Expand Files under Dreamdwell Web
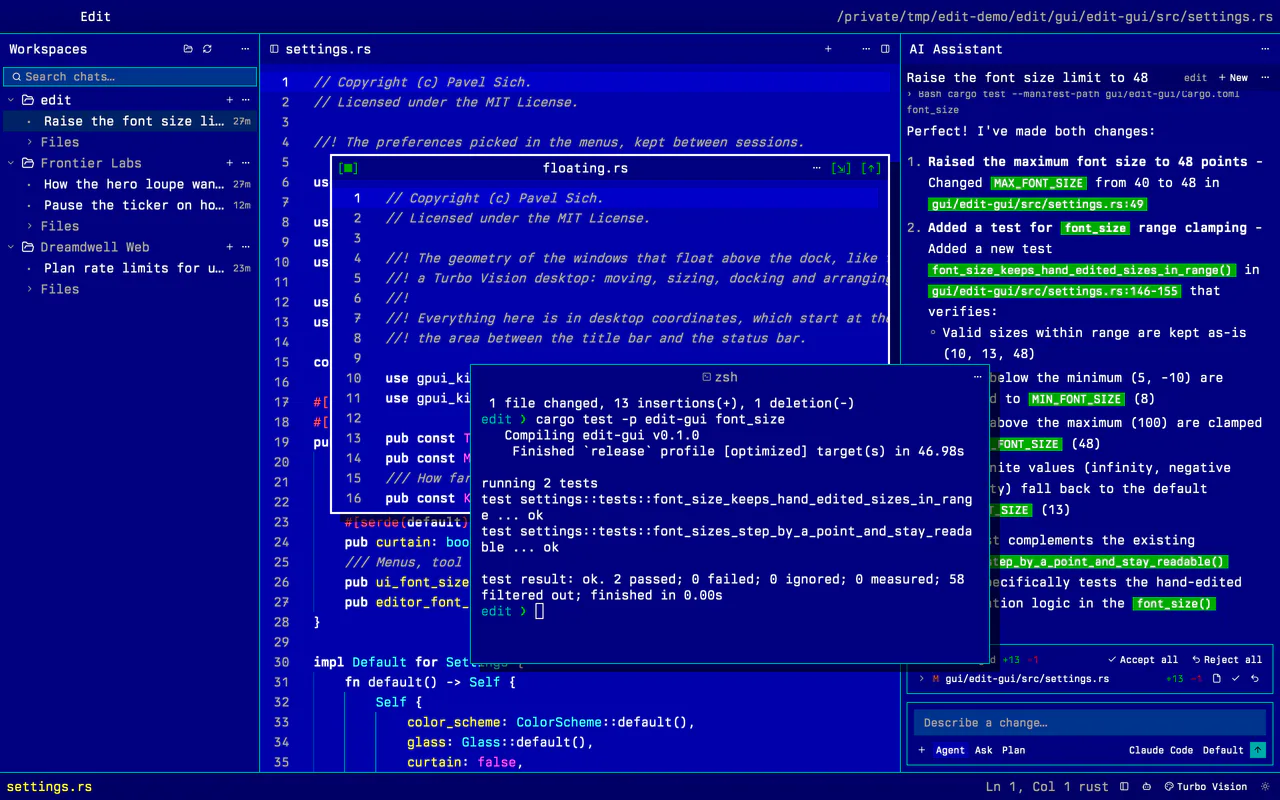This screenshot has width=1280, height=800. [30, 289]
